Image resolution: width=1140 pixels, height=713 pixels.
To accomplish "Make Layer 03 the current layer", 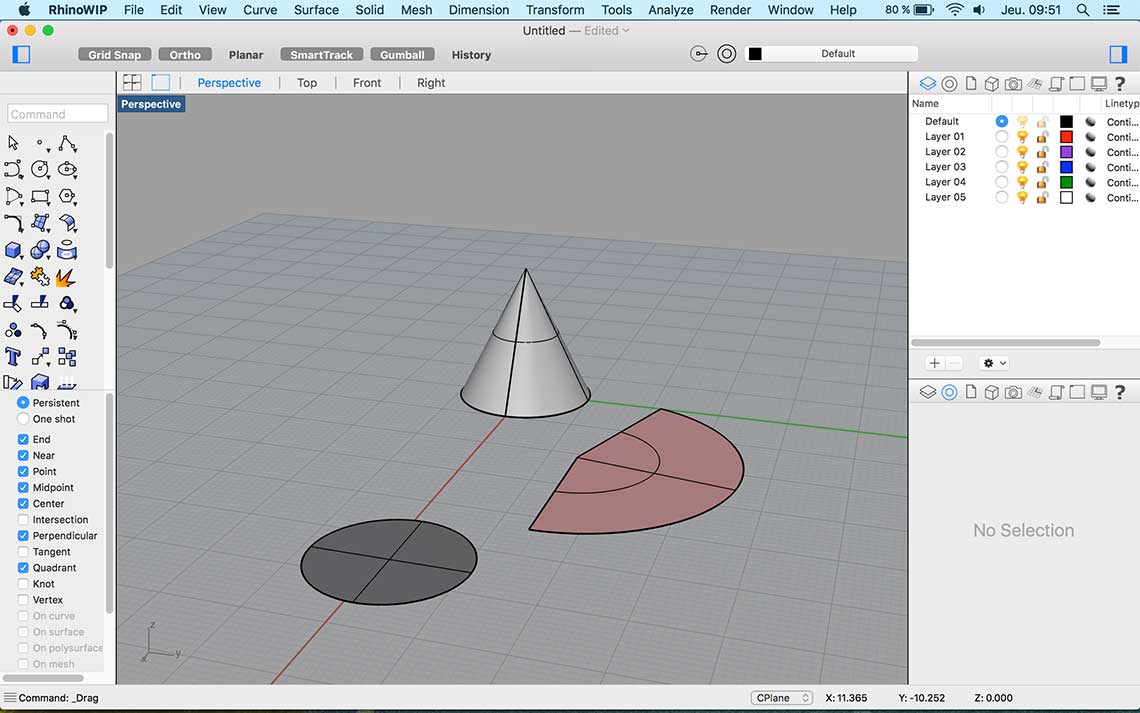I will coord(1002,167).
